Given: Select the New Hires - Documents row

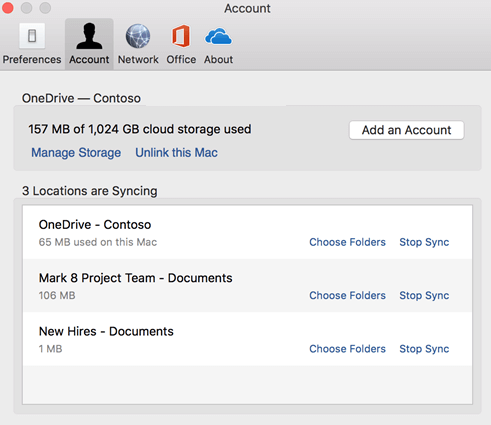Looking at the screenshot, I should [x=247, y=339].
